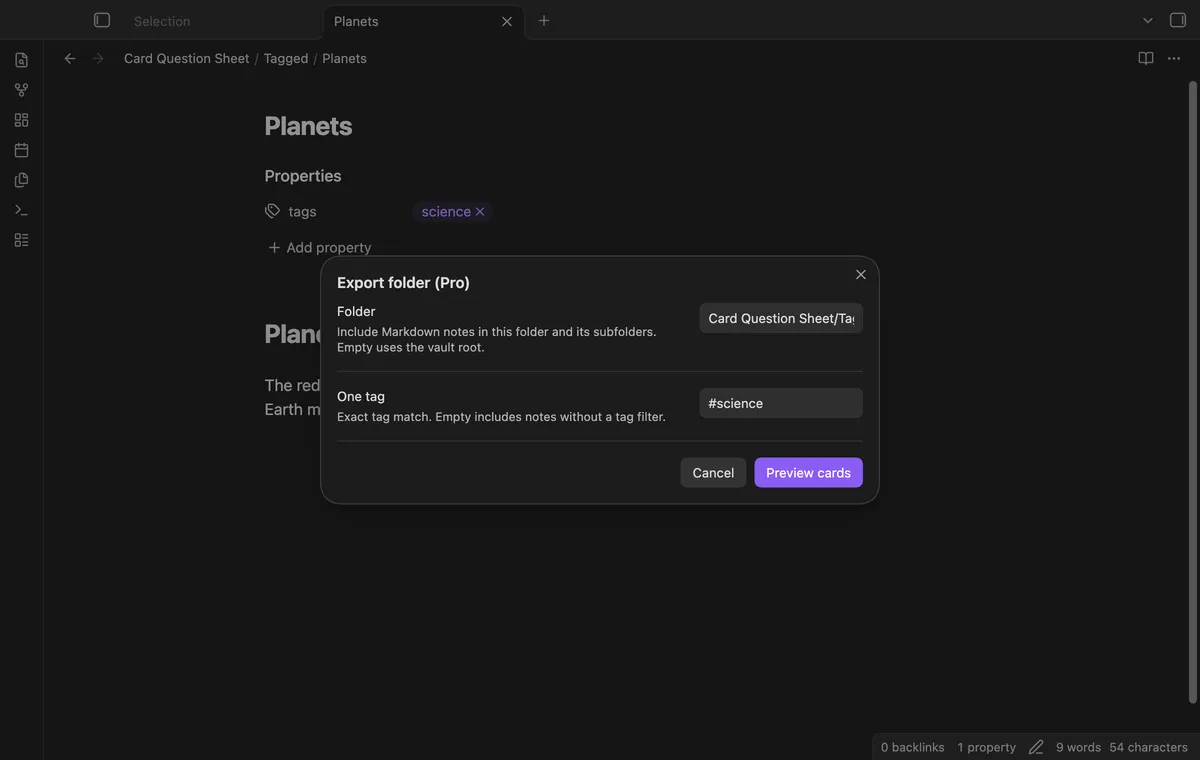
Task: Click Preview cards button
Action: [x=808, y=473]
